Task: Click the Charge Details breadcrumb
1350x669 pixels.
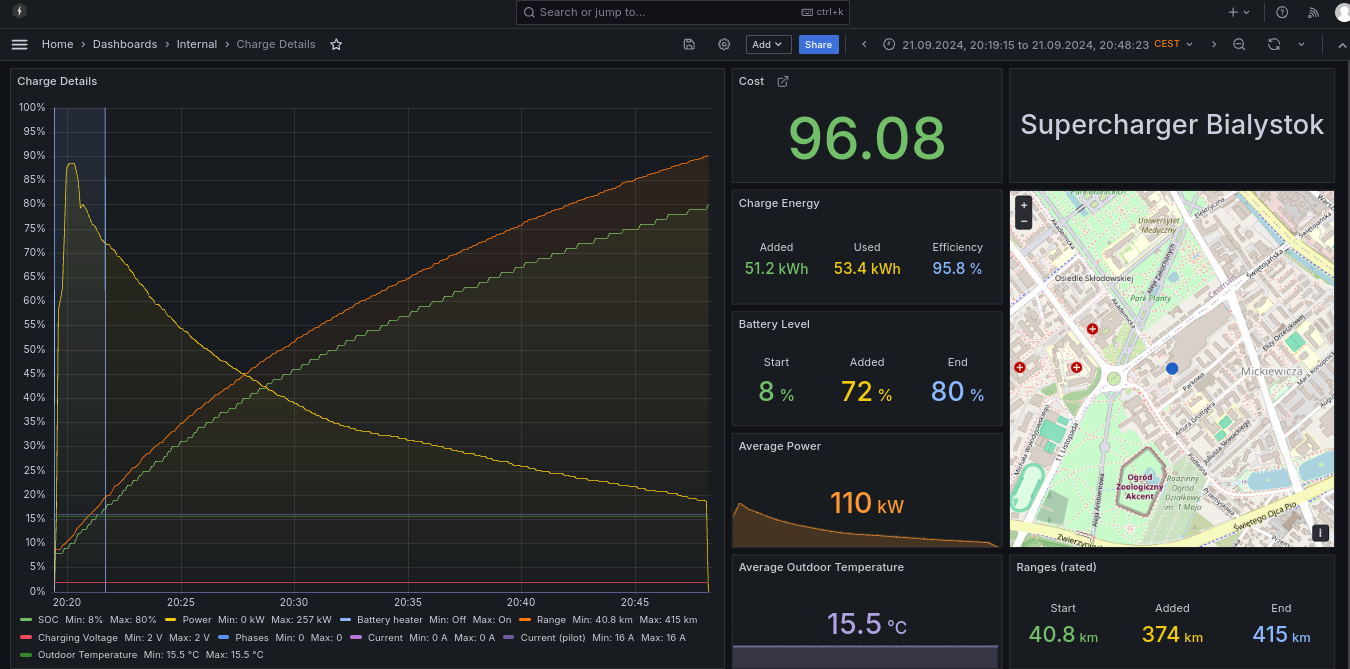Action: tap(276, 44)
